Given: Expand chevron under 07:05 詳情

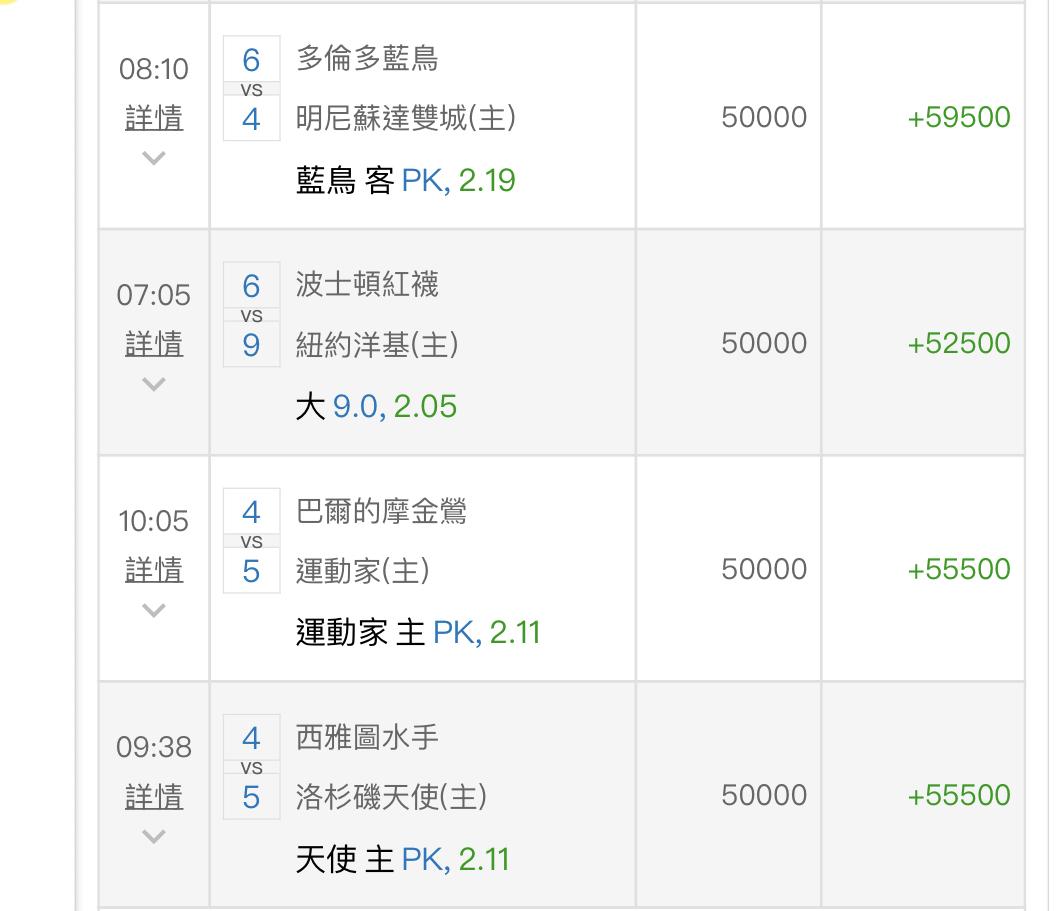Looking at the screenshot, I should pos(153,384).
